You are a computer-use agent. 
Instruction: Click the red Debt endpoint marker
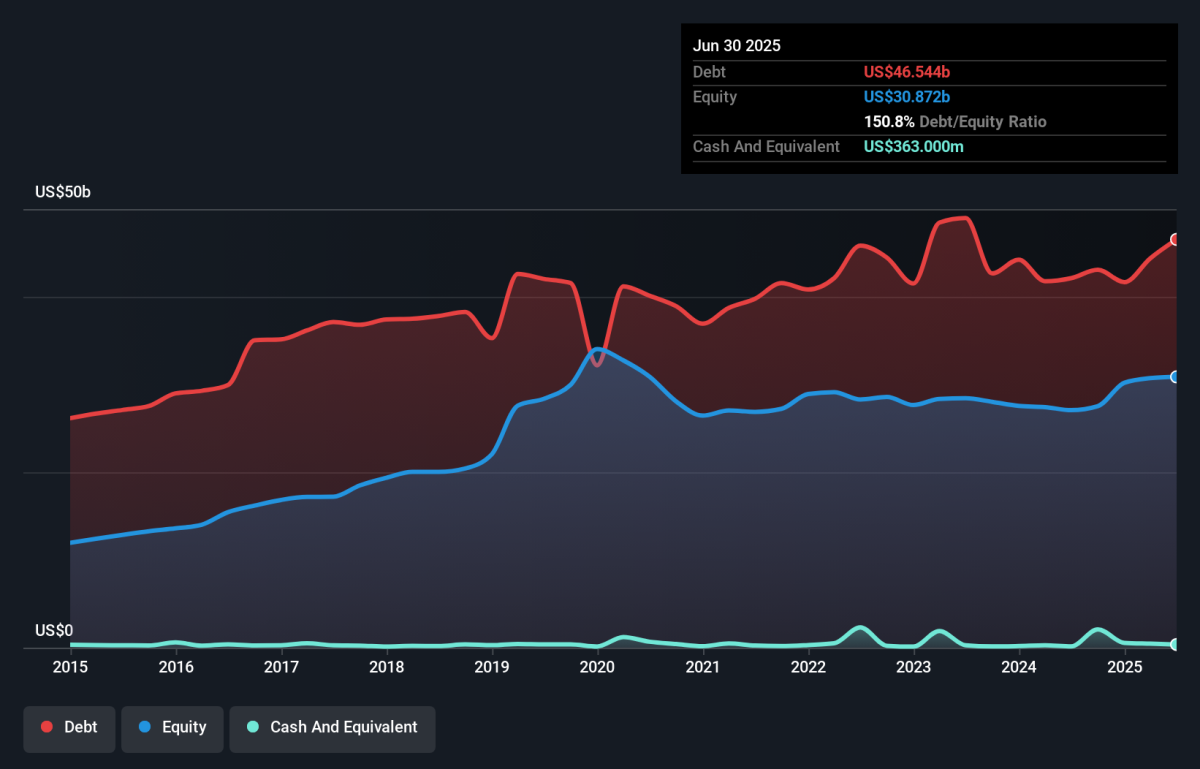pos(1175,240)
